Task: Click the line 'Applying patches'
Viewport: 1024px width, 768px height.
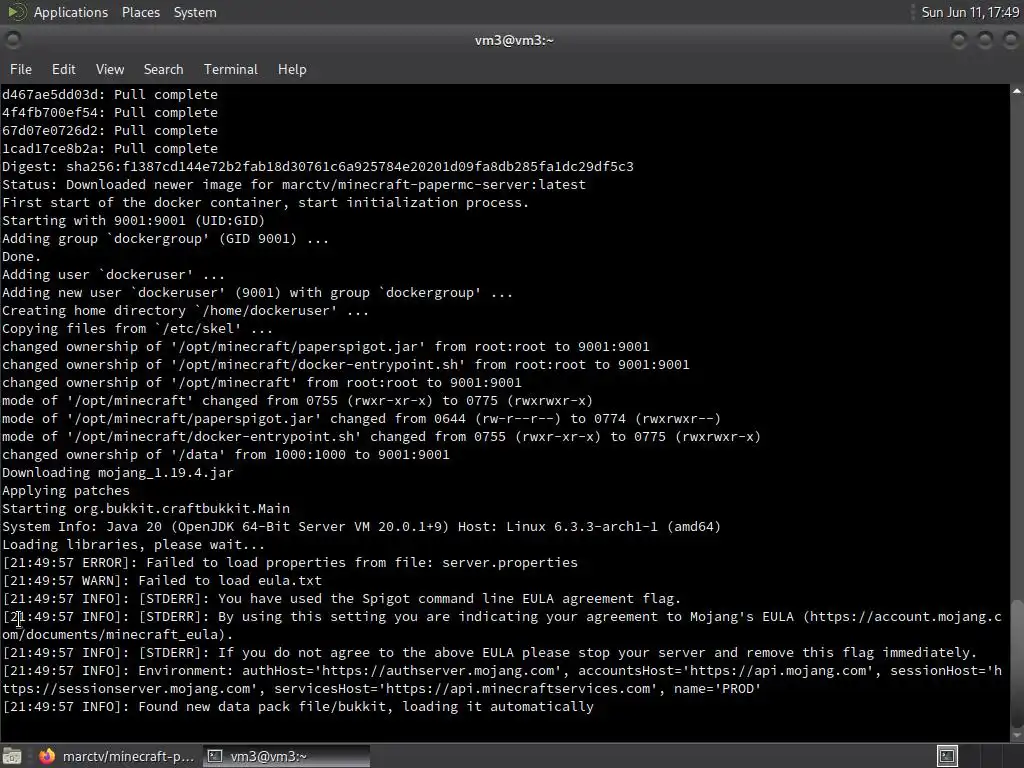Action: (x=66, y=490)
